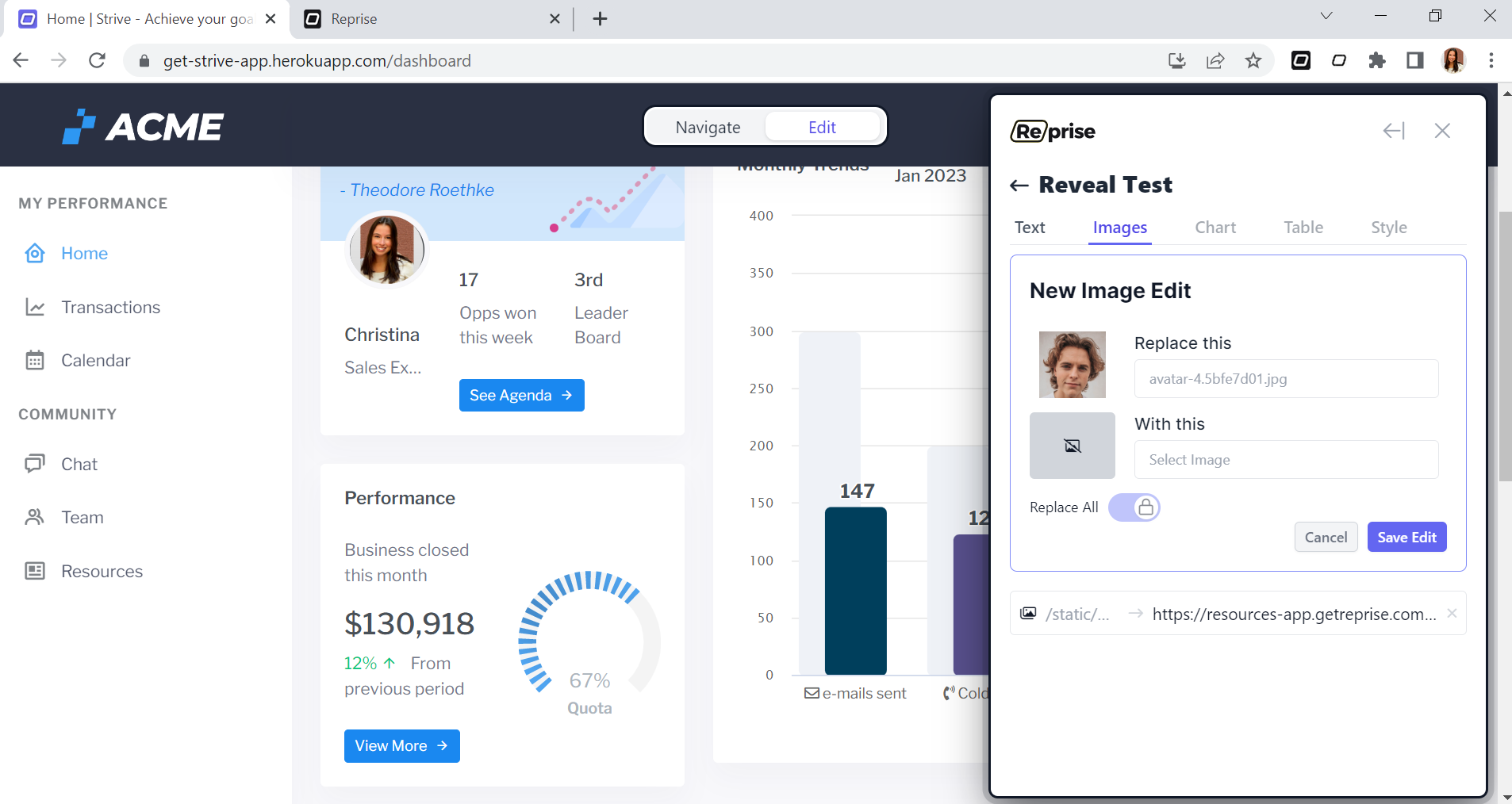The height and width of the screenshot is (804, 1512).
Task: Switch to the Chart tab
Action: (x=1215, y=228)
